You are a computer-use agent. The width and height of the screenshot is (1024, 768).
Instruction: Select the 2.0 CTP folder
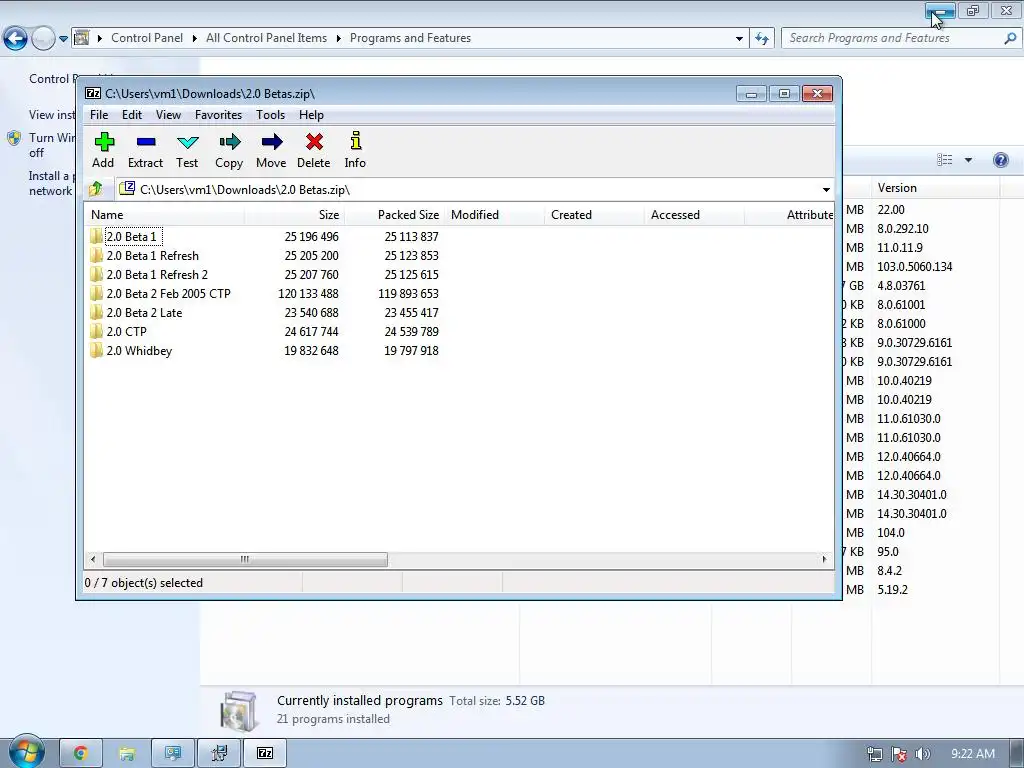tap(127, 331)
